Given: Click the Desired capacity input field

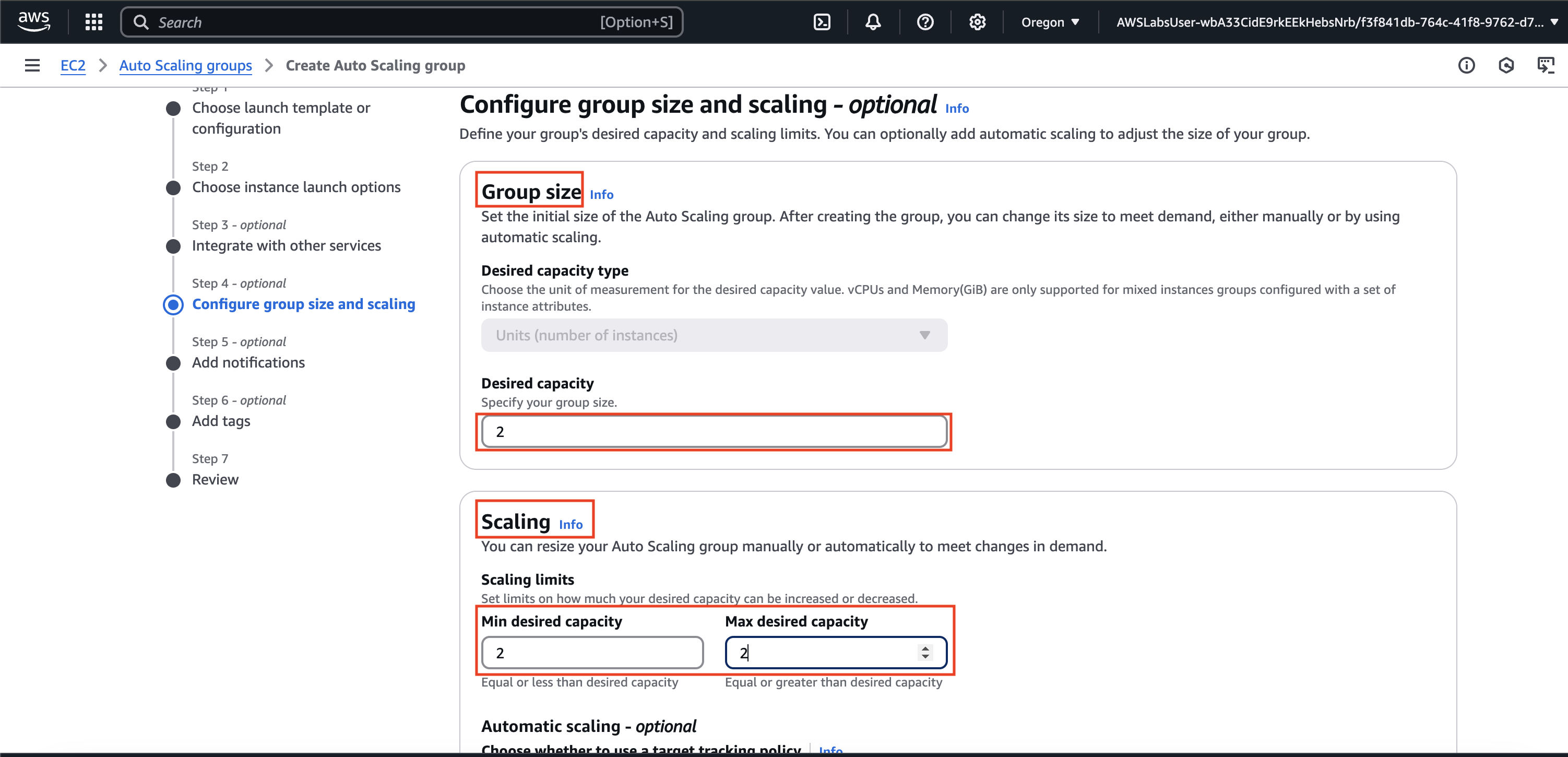Looking at the screenshot, I should (714, 432).
